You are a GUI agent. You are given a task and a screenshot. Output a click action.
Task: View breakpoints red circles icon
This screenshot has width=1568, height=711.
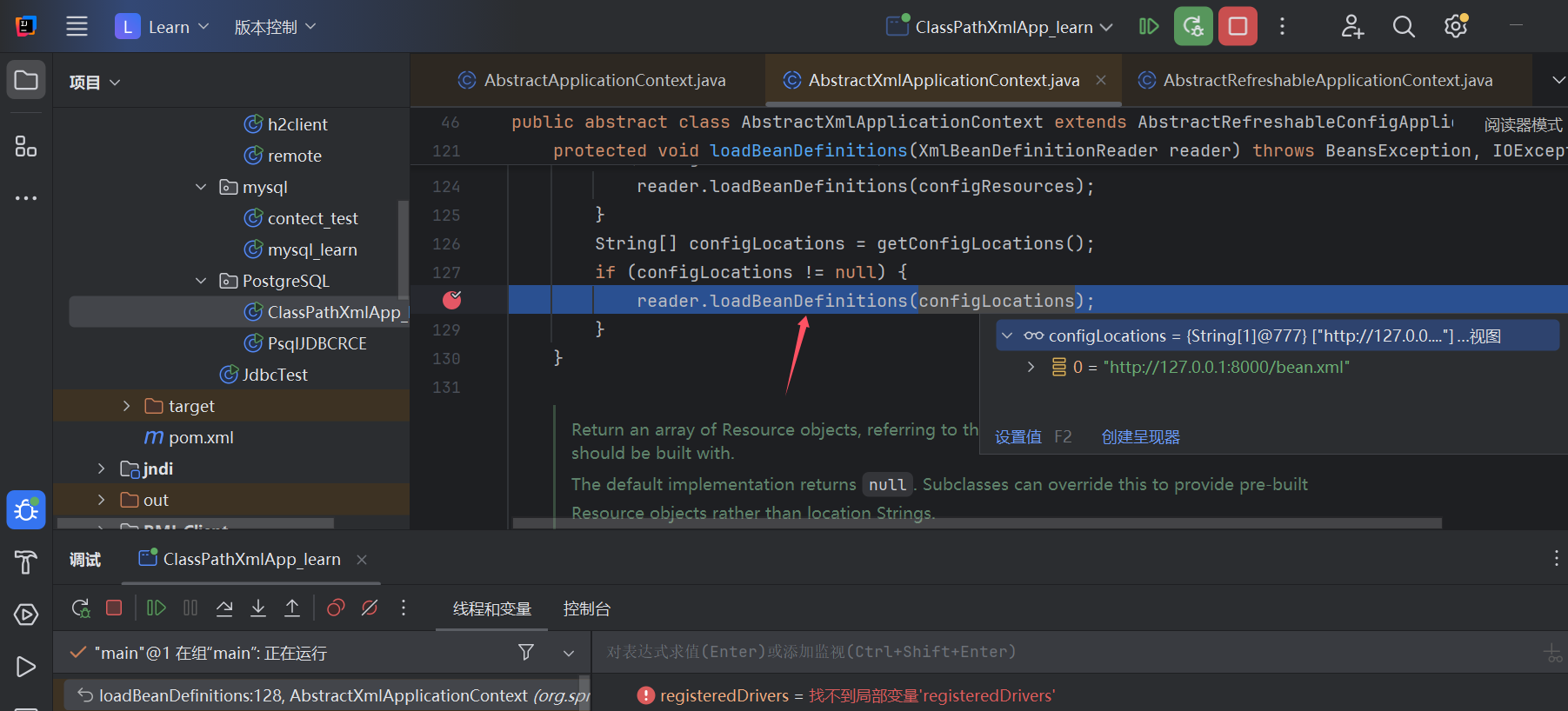coord(336,608)
